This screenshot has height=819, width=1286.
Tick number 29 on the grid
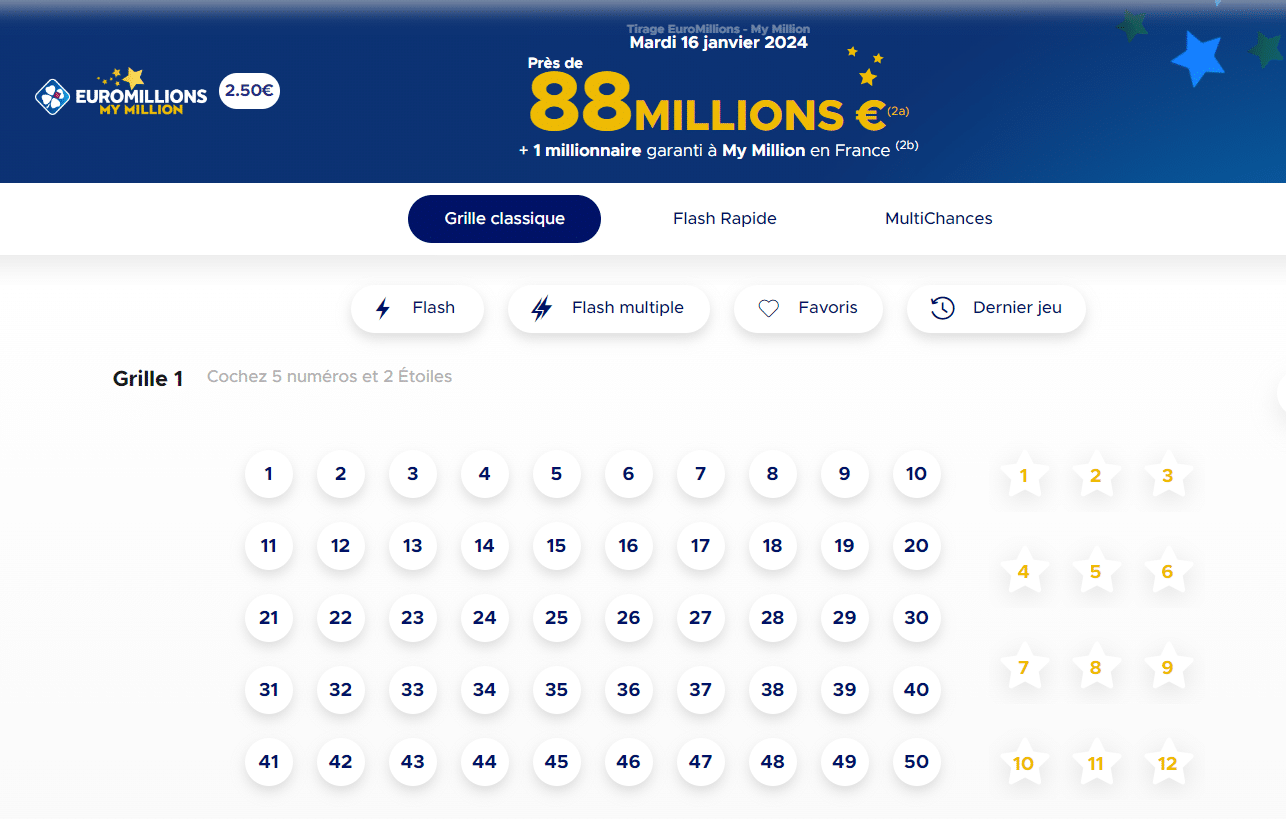[x=845, y=618]
